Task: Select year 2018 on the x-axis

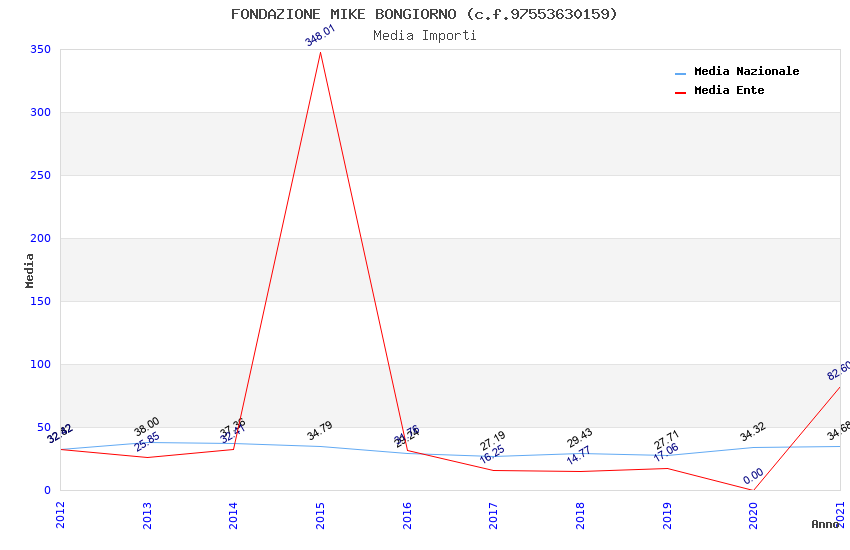Action: coord(580,515)
